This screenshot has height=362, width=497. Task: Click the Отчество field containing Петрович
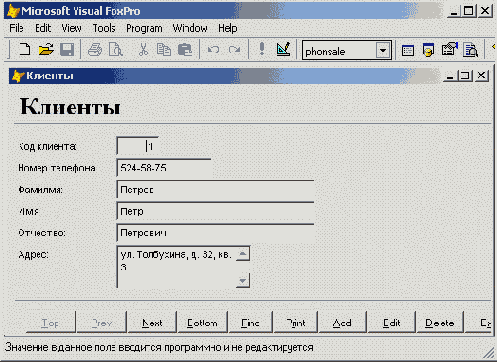[215, 233]
